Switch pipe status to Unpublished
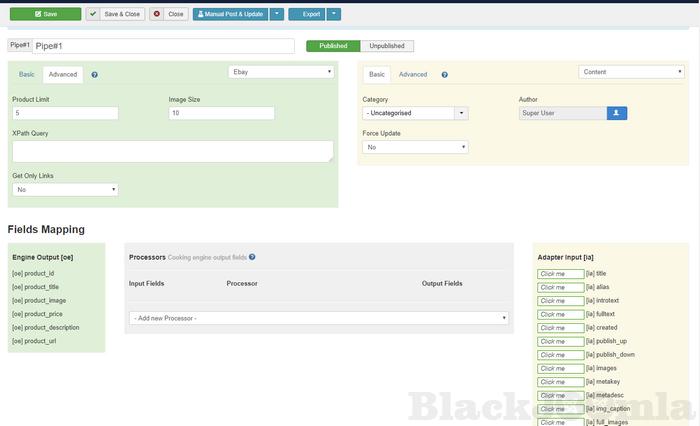This screenshot has height=426, width=700. tap(387, 46)
